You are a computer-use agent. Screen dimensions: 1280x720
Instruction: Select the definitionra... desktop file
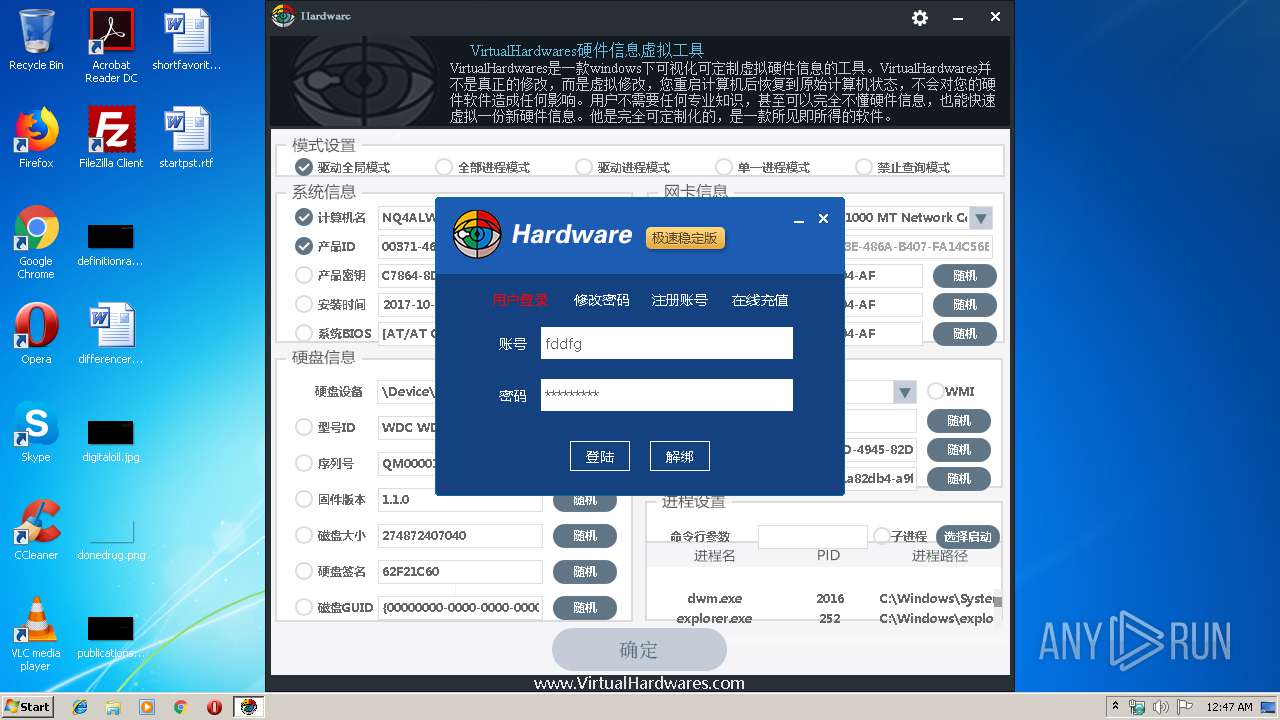coord(111,245)
